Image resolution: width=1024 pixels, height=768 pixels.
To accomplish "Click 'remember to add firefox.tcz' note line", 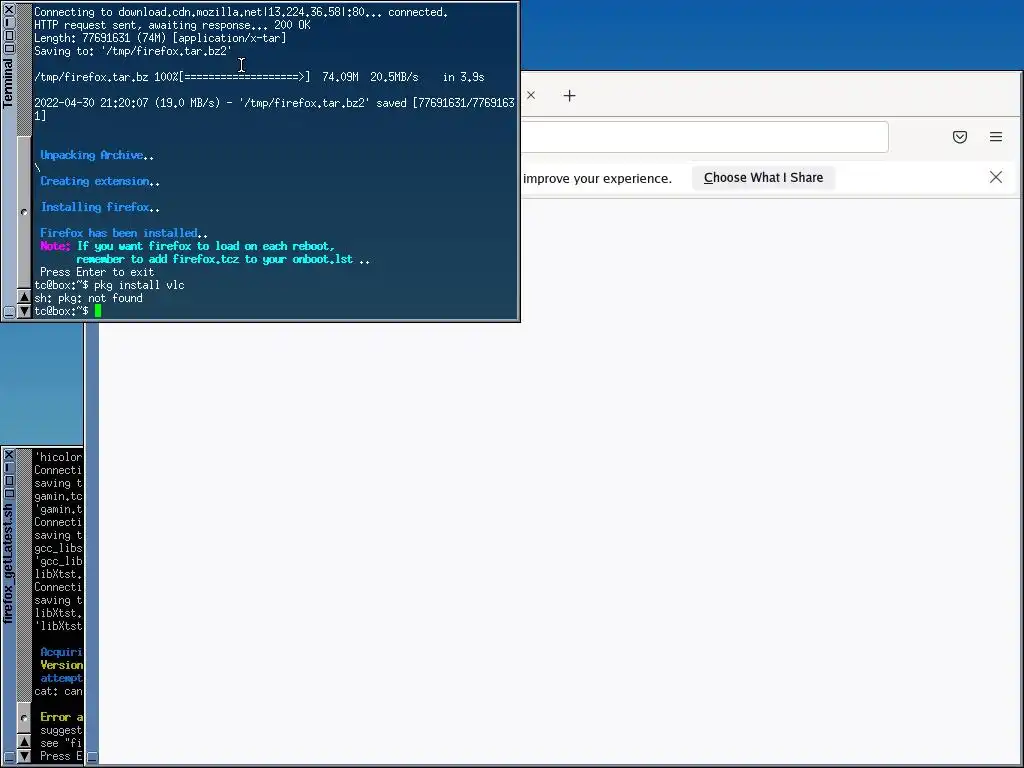I will pos(223,259).
